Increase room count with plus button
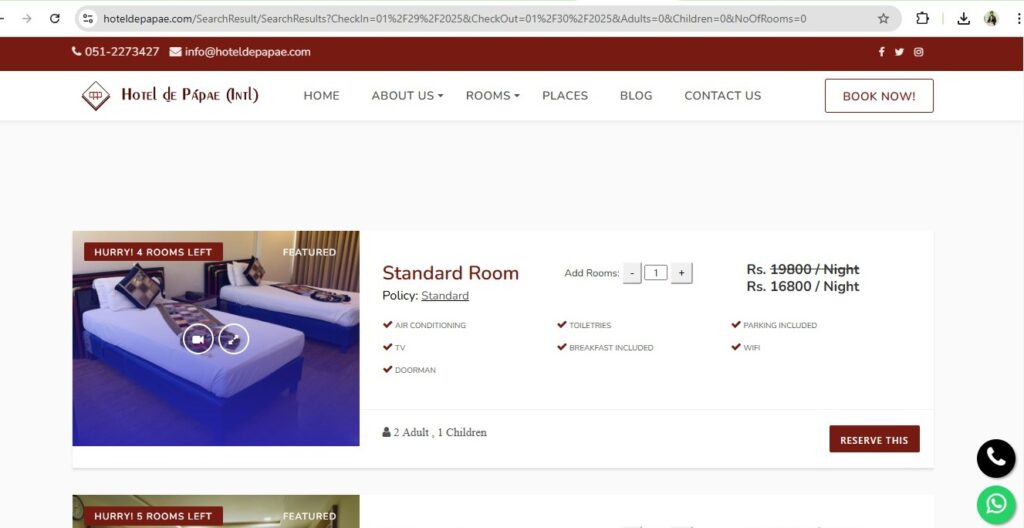 (681, 272)
